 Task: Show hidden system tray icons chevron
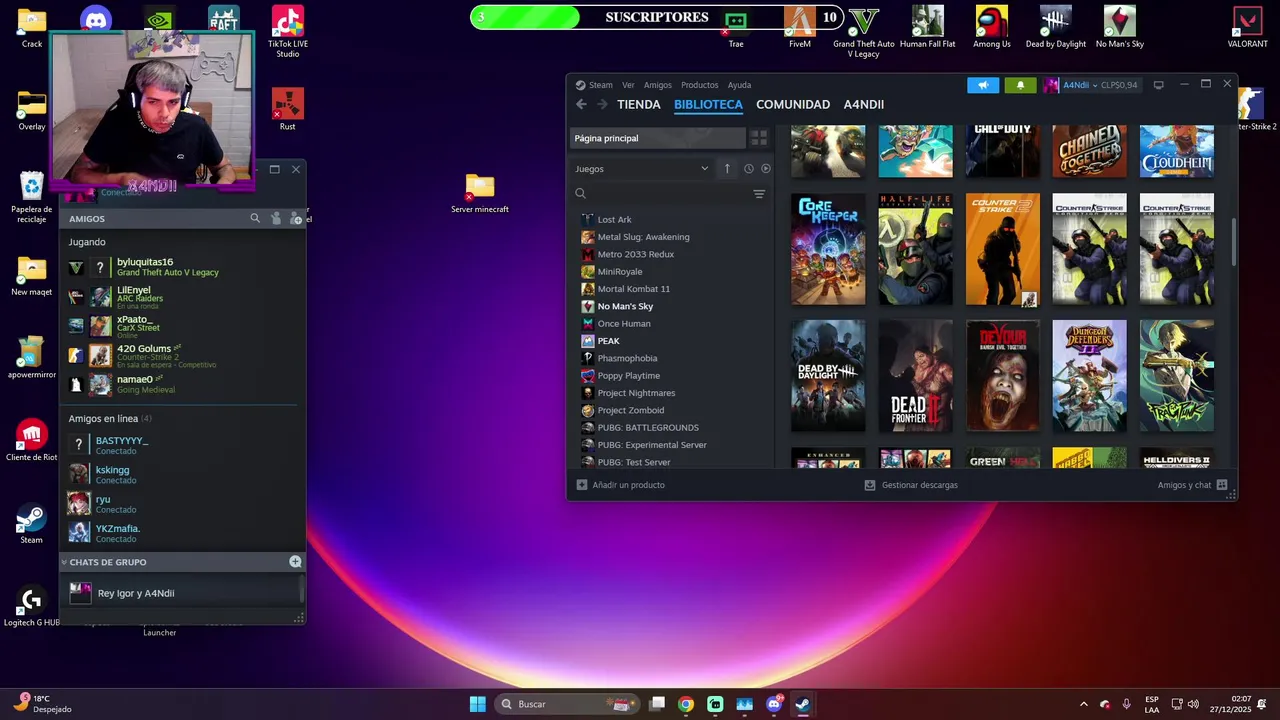(x=1083, y=704)
